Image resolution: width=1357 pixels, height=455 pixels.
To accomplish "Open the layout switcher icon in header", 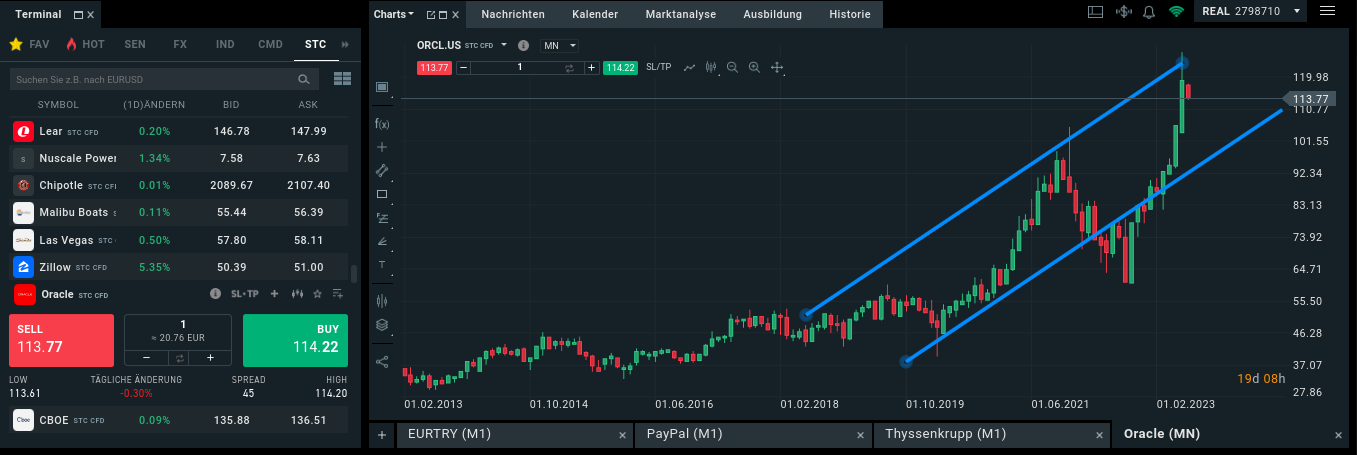I will tap(1095, 12).
